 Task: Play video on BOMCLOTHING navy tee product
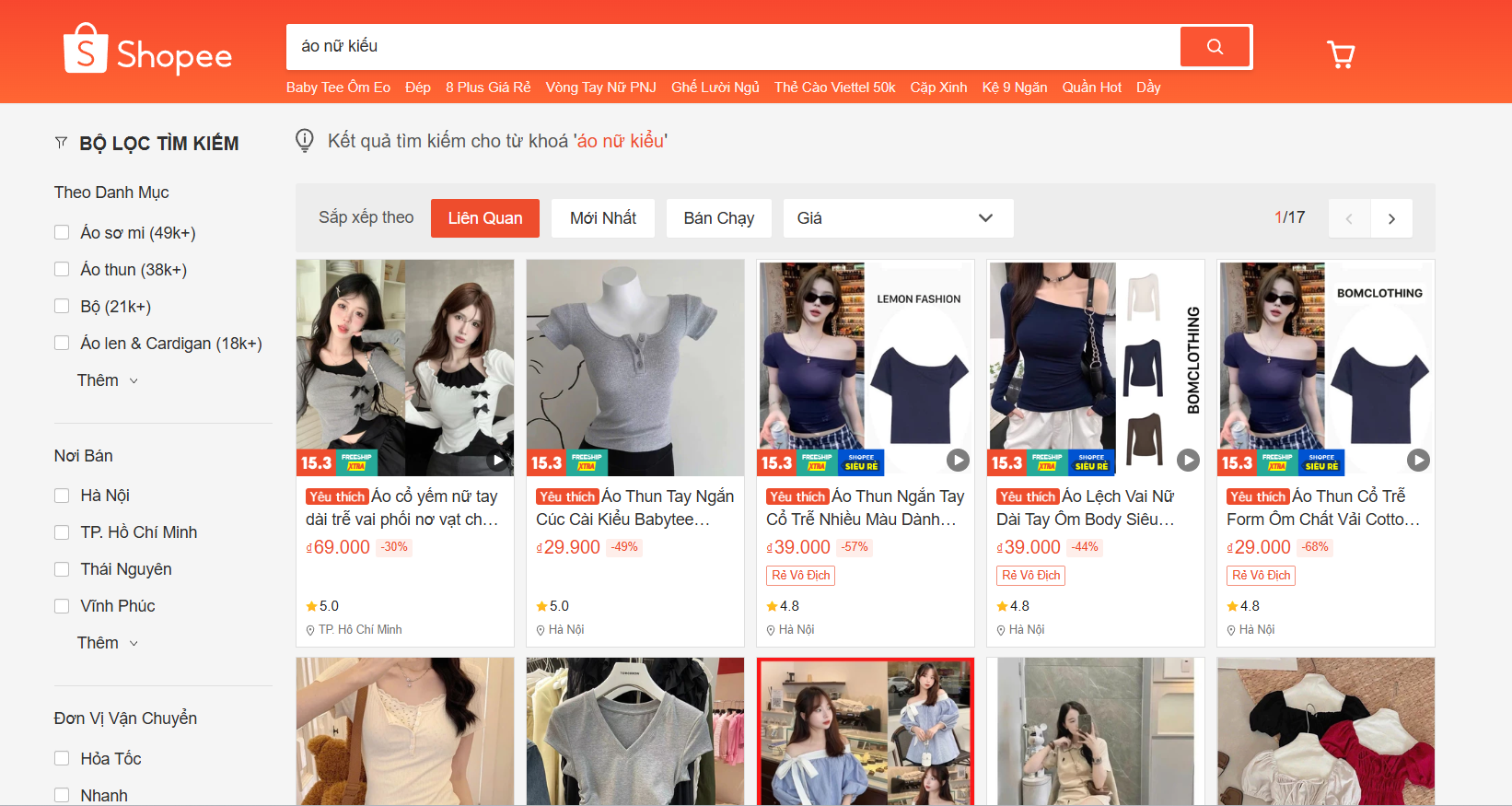coord(1418,460)
